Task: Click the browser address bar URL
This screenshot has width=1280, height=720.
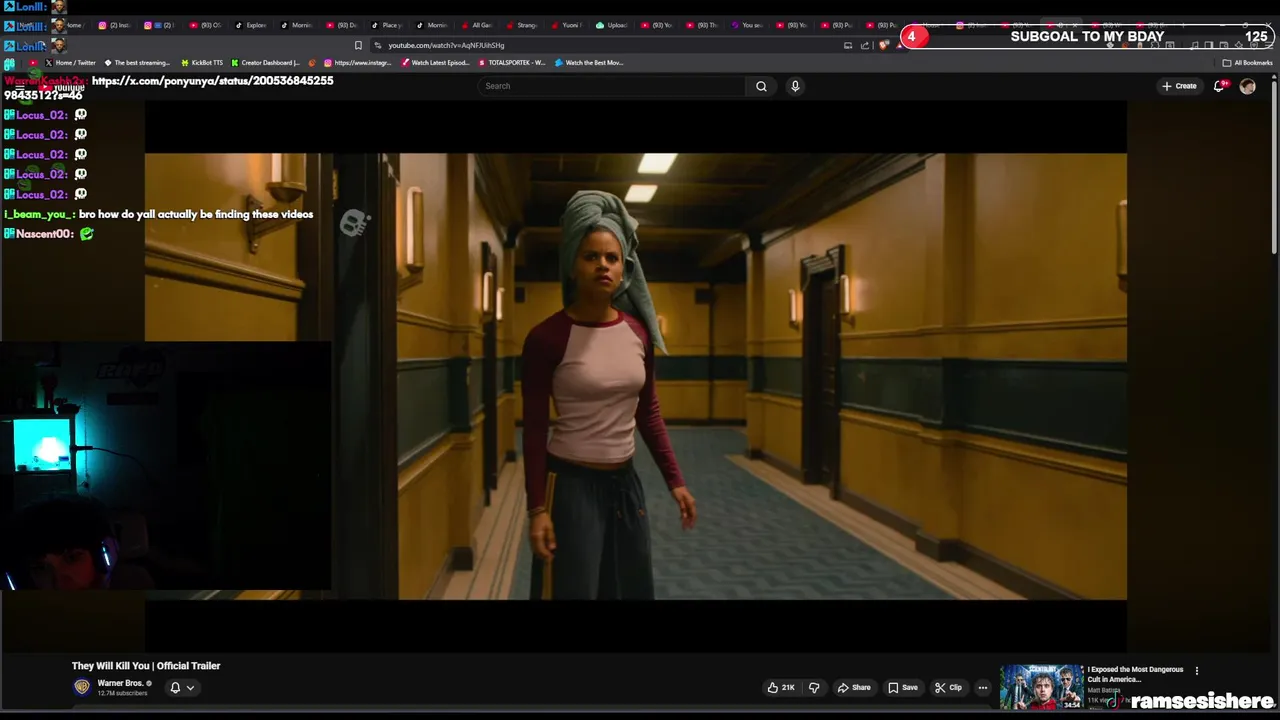Action: click(446, 45)
